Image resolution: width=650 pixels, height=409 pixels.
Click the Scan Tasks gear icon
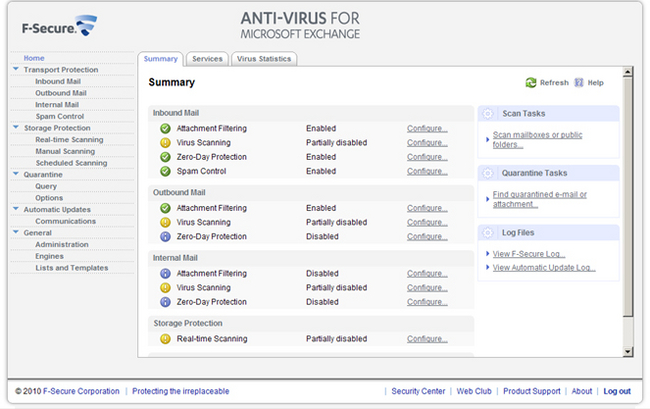[x=488, y=114]
